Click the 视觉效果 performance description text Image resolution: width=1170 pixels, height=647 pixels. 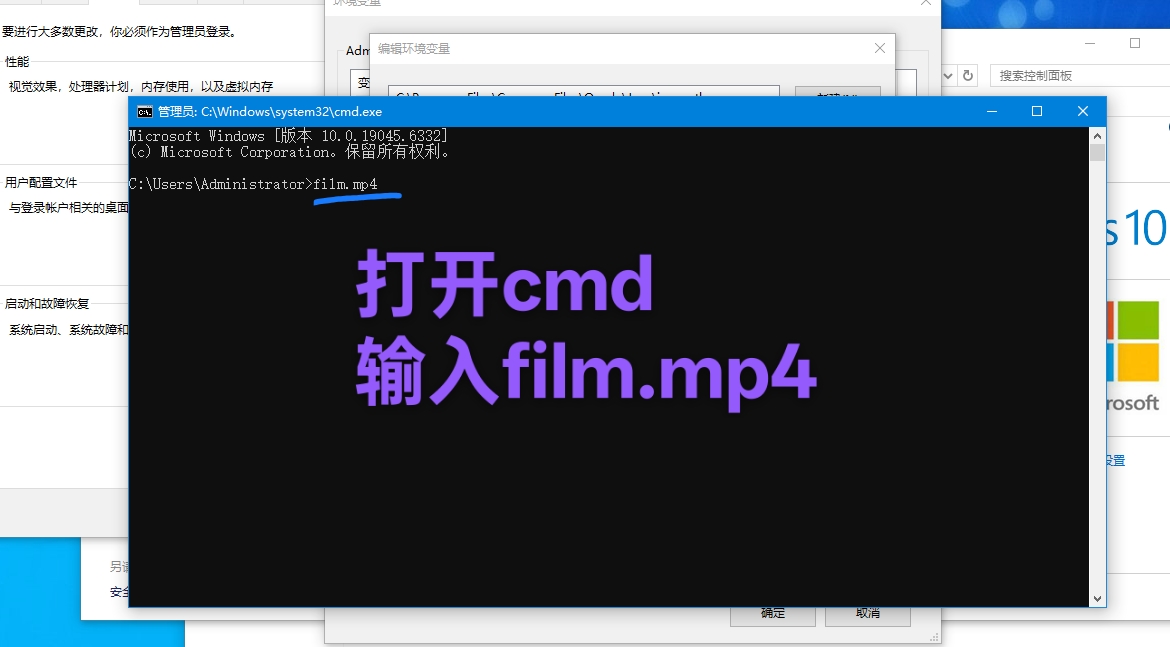click(x=140, y=87)
